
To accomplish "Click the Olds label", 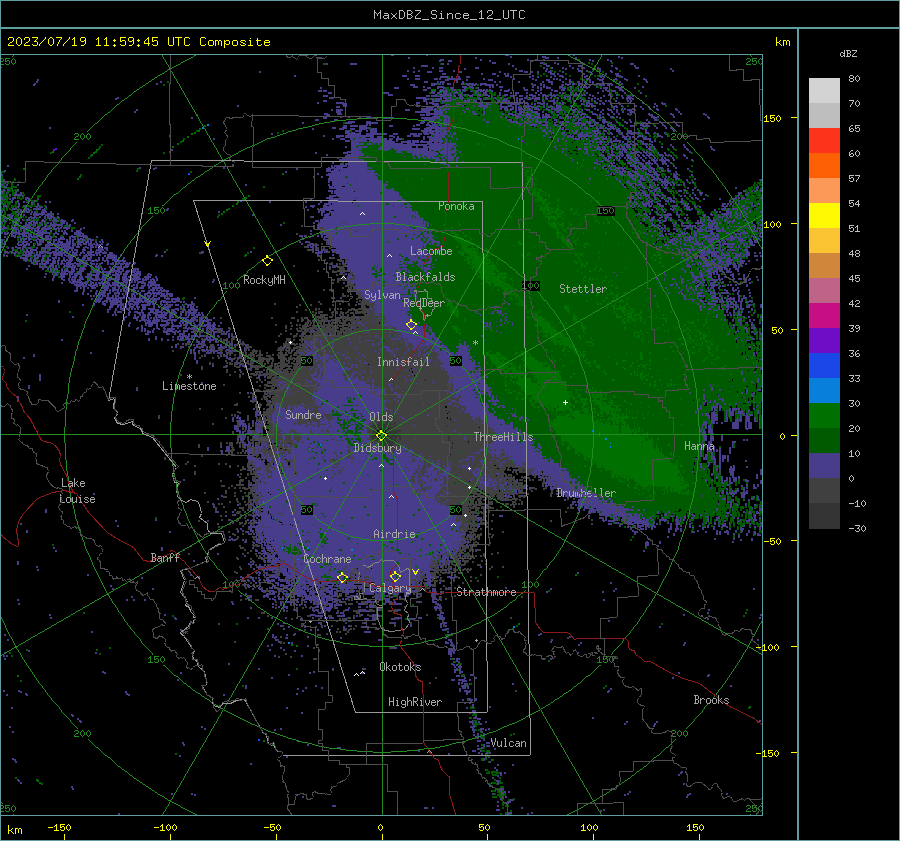I will point(381,417).
